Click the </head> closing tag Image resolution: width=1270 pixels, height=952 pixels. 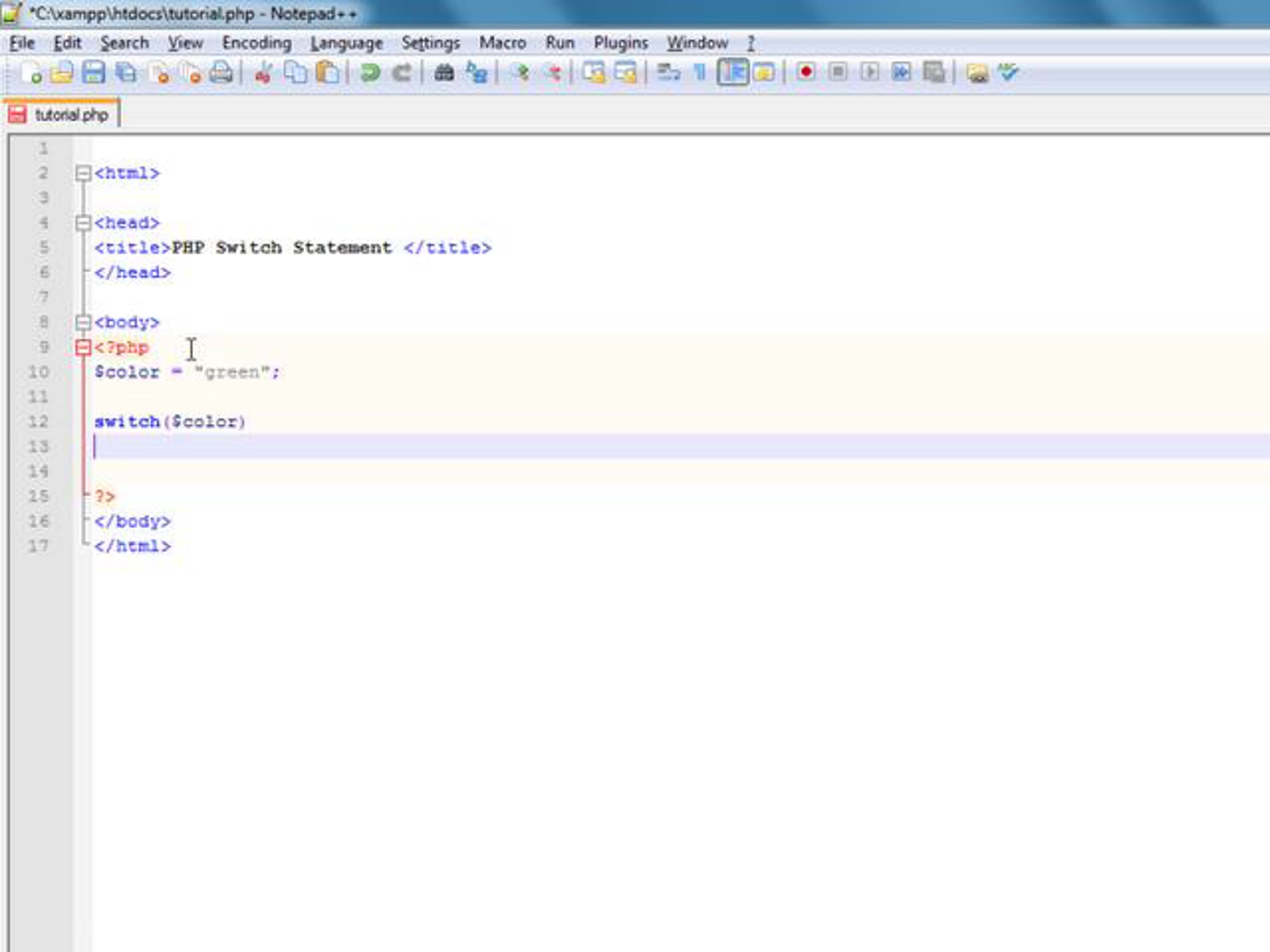(133, 272)
